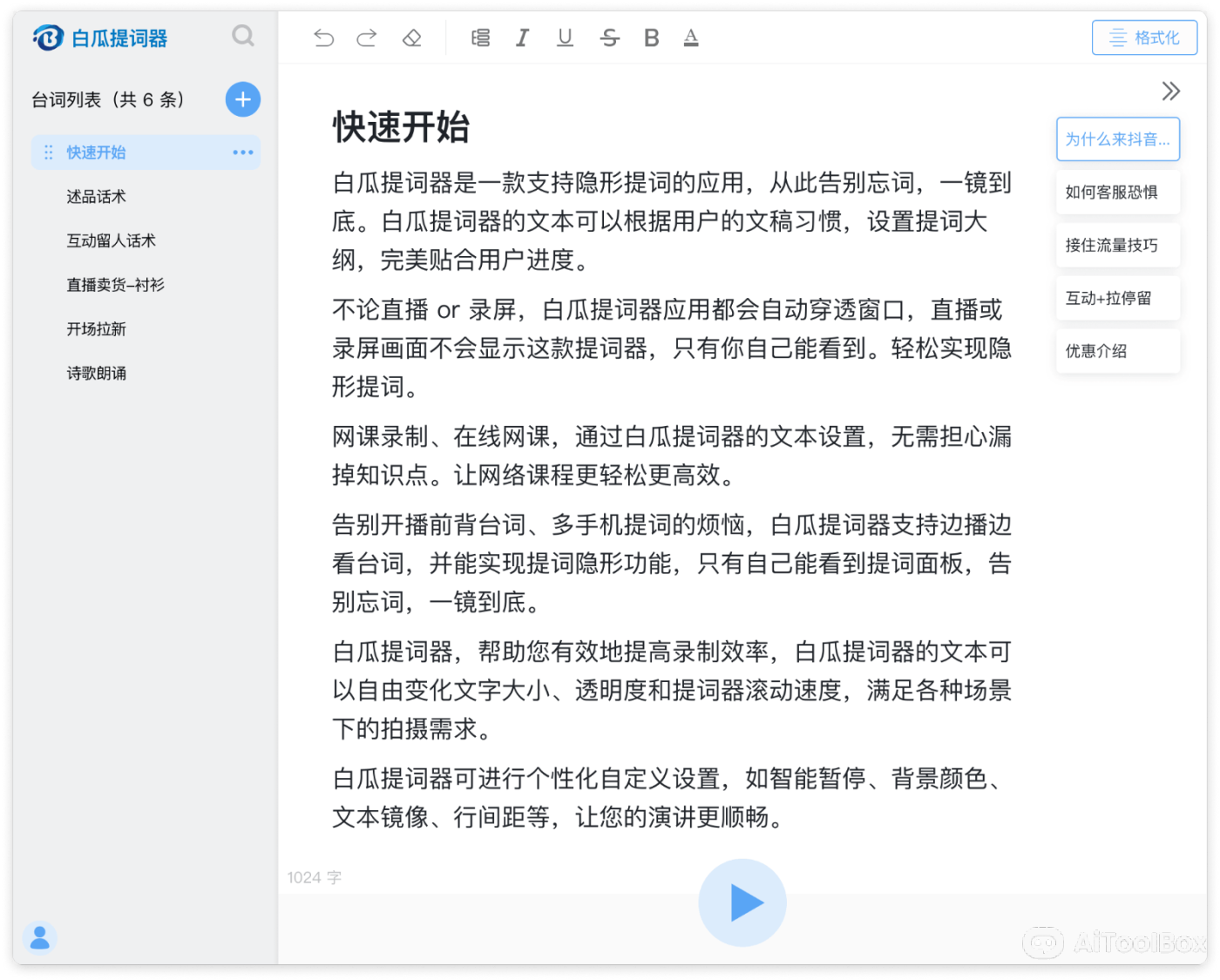Click the drag handle beside 快速开始

point(49,152)
